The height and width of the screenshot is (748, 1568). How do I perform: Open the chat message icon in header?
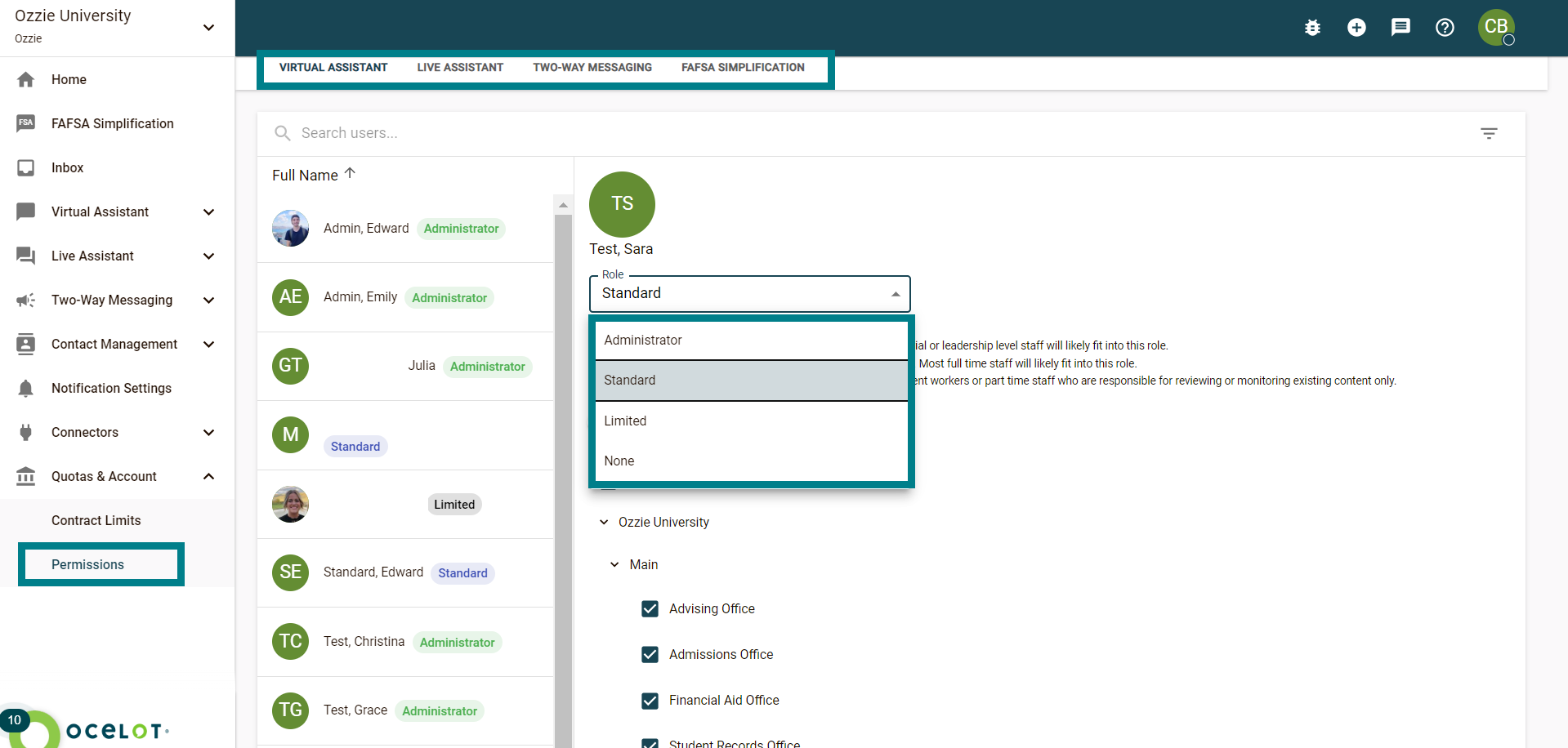tap(1400, 28)
